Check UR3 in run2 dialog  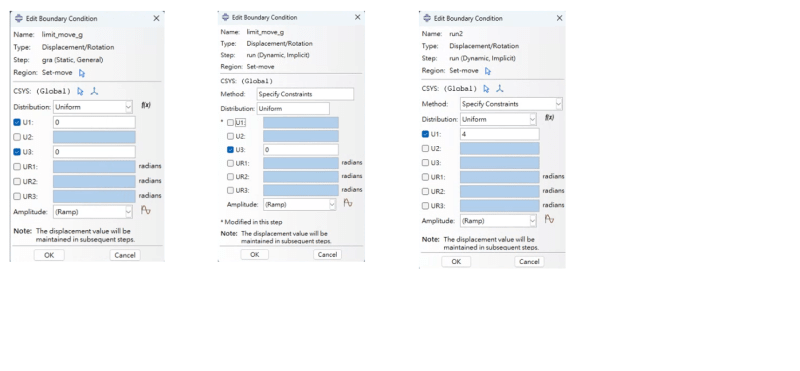(426, 206)
